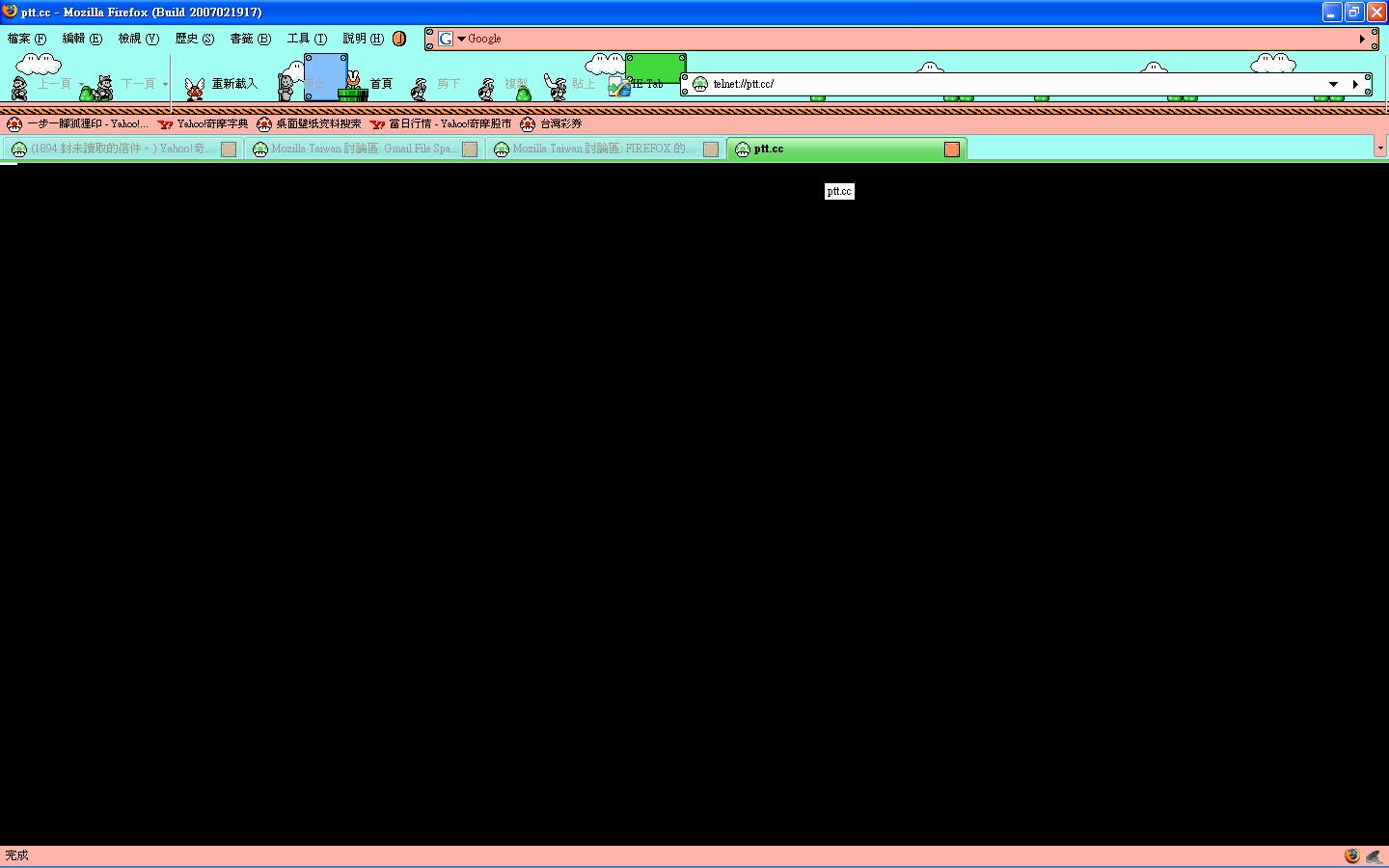Close the Gmail File Space tab

470,149
